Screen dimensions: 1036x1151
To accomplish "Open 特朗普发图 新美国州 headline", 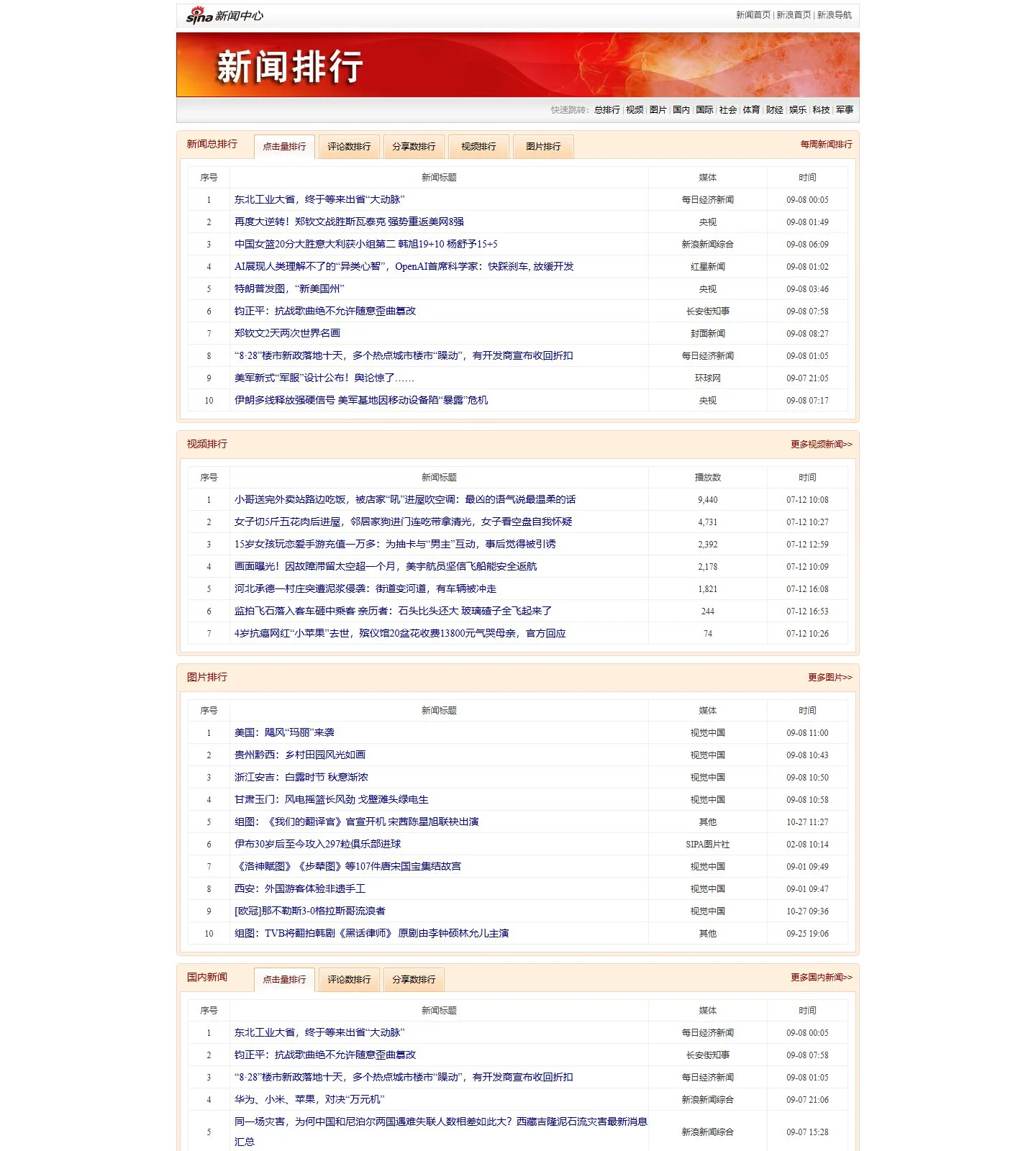I will (x=289, y=288).
